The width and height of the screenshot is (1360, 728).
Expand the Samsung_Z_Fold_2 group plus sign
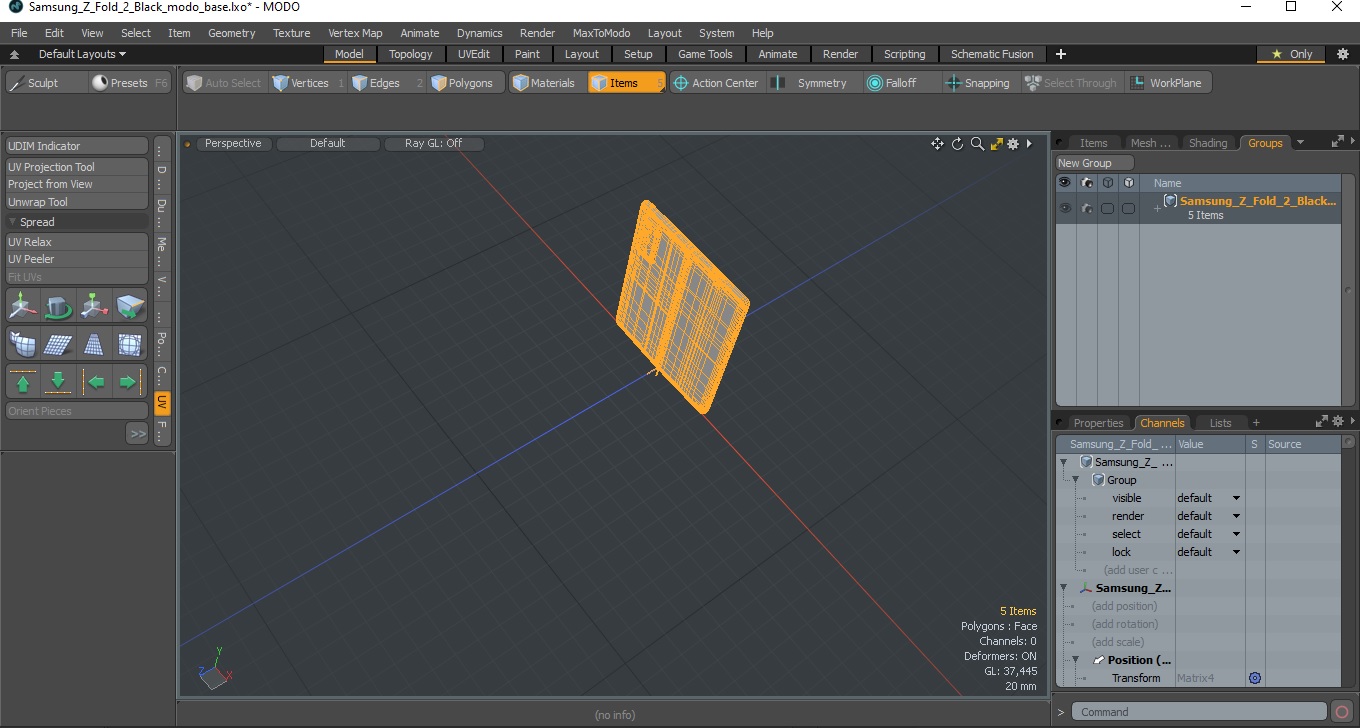[x=1157, y=208]
